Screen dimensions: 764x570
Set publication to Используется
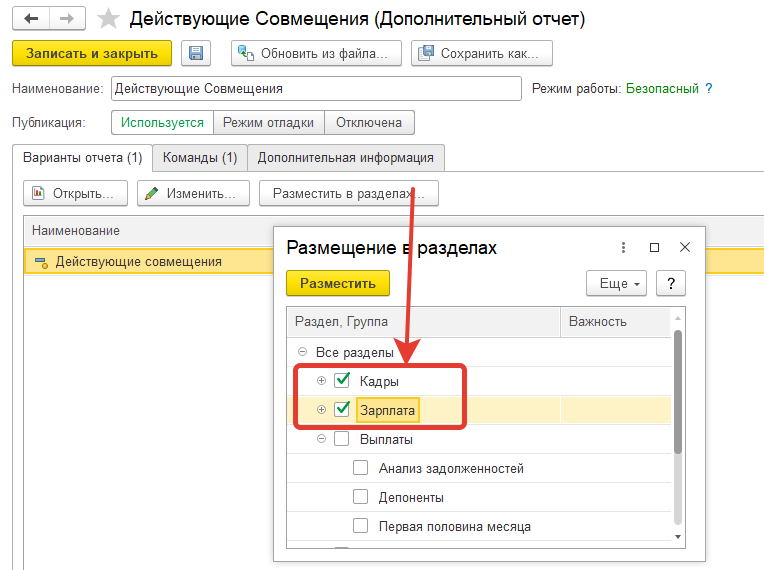tap(162, 122)
